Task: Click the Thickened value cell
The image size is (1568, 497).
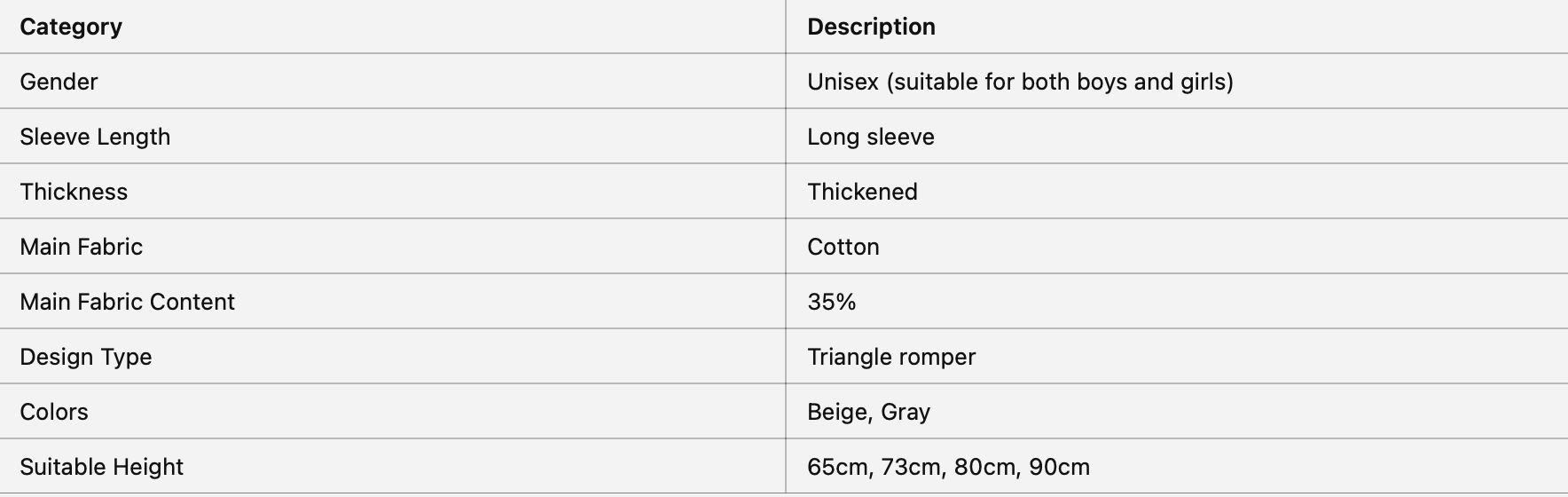Action: 862,192
